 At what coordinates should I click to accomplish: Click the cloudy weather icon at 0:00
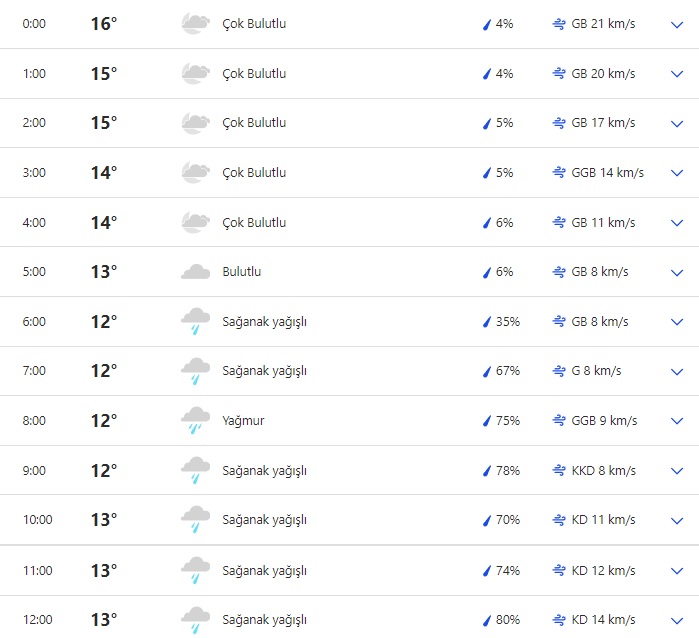point(195,24)
